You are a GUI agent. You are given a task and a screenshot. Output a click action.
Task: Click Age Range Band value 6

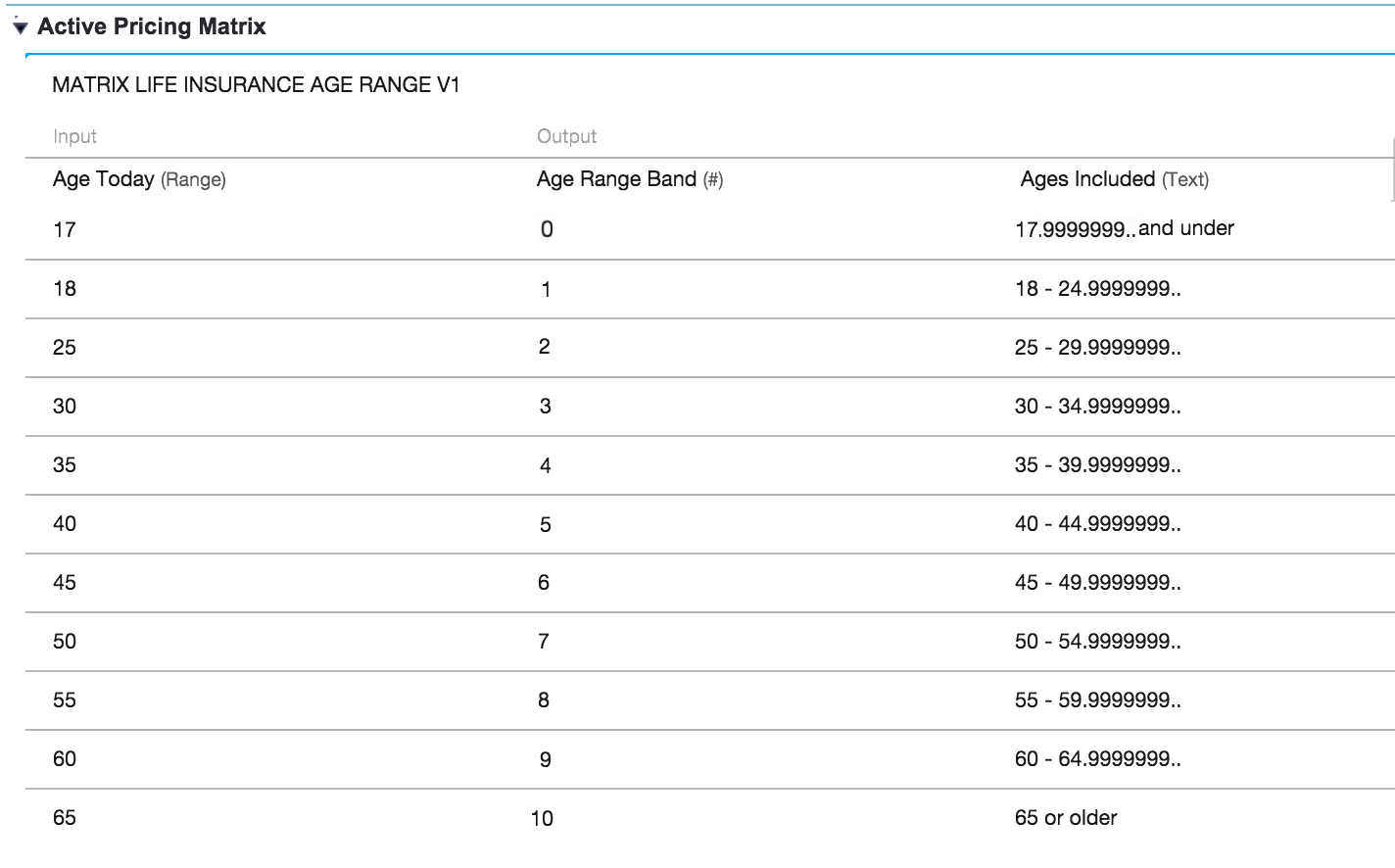click(x=544, y=583)
